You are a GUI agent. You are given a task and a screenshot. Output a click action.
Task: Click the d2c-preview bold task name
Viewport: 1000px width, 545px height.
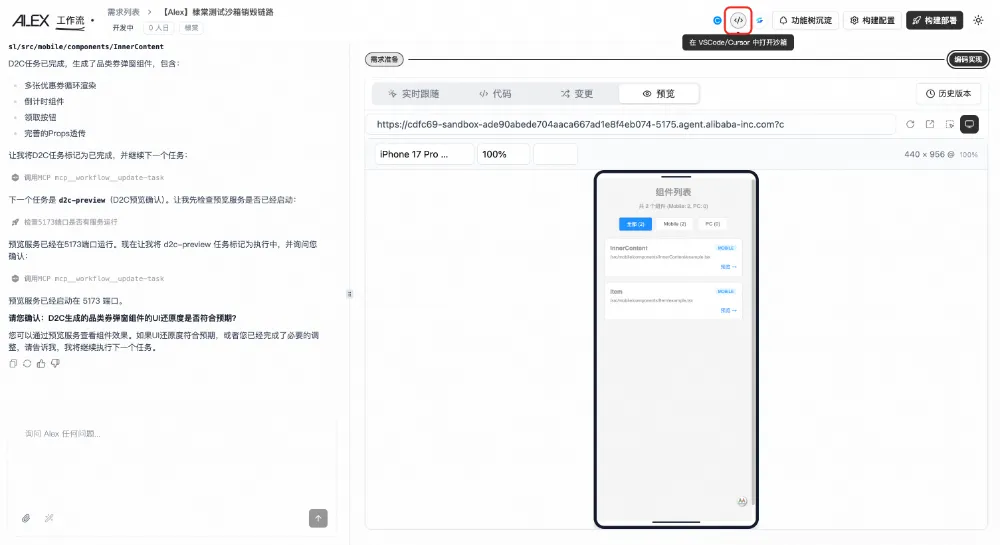[x=82, y=200]
